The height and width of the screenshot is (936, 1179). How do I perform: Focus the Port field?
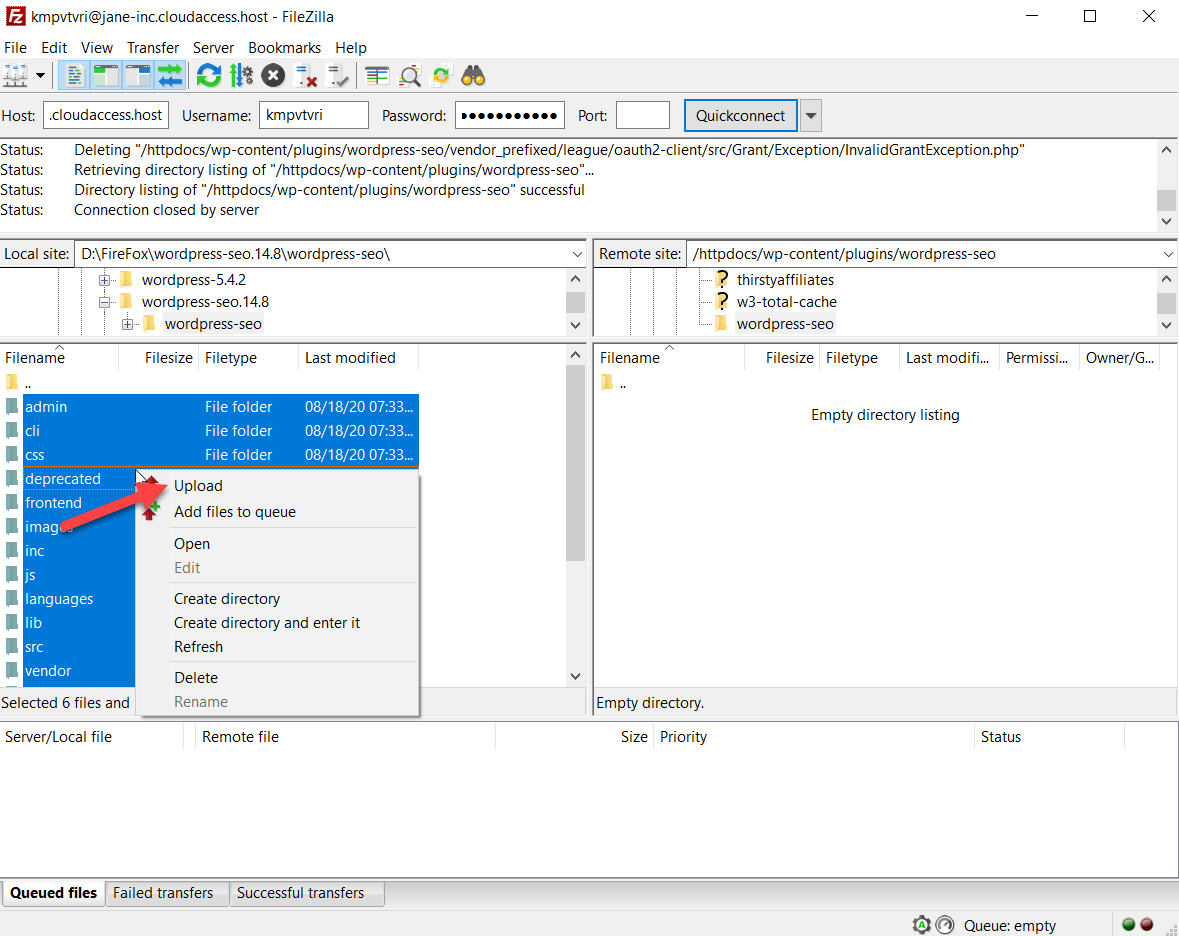(643, 115)
